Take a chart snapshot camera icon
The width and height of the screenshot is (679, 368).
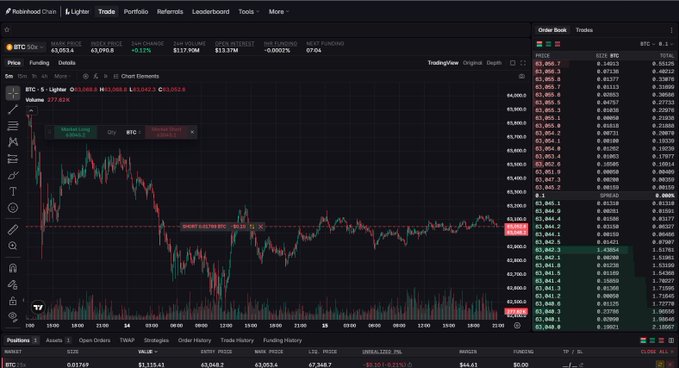[522, 76]
